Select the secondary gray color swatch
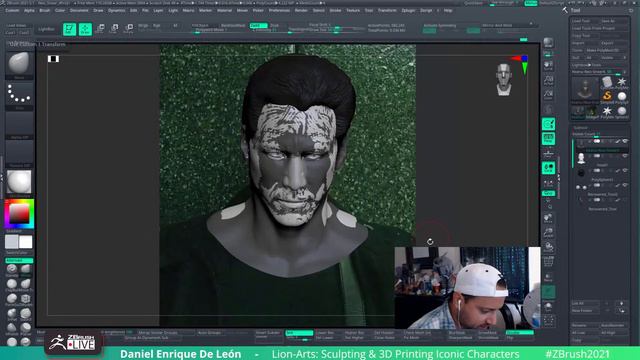Screen dimensions: 640x360 (11, 242)
